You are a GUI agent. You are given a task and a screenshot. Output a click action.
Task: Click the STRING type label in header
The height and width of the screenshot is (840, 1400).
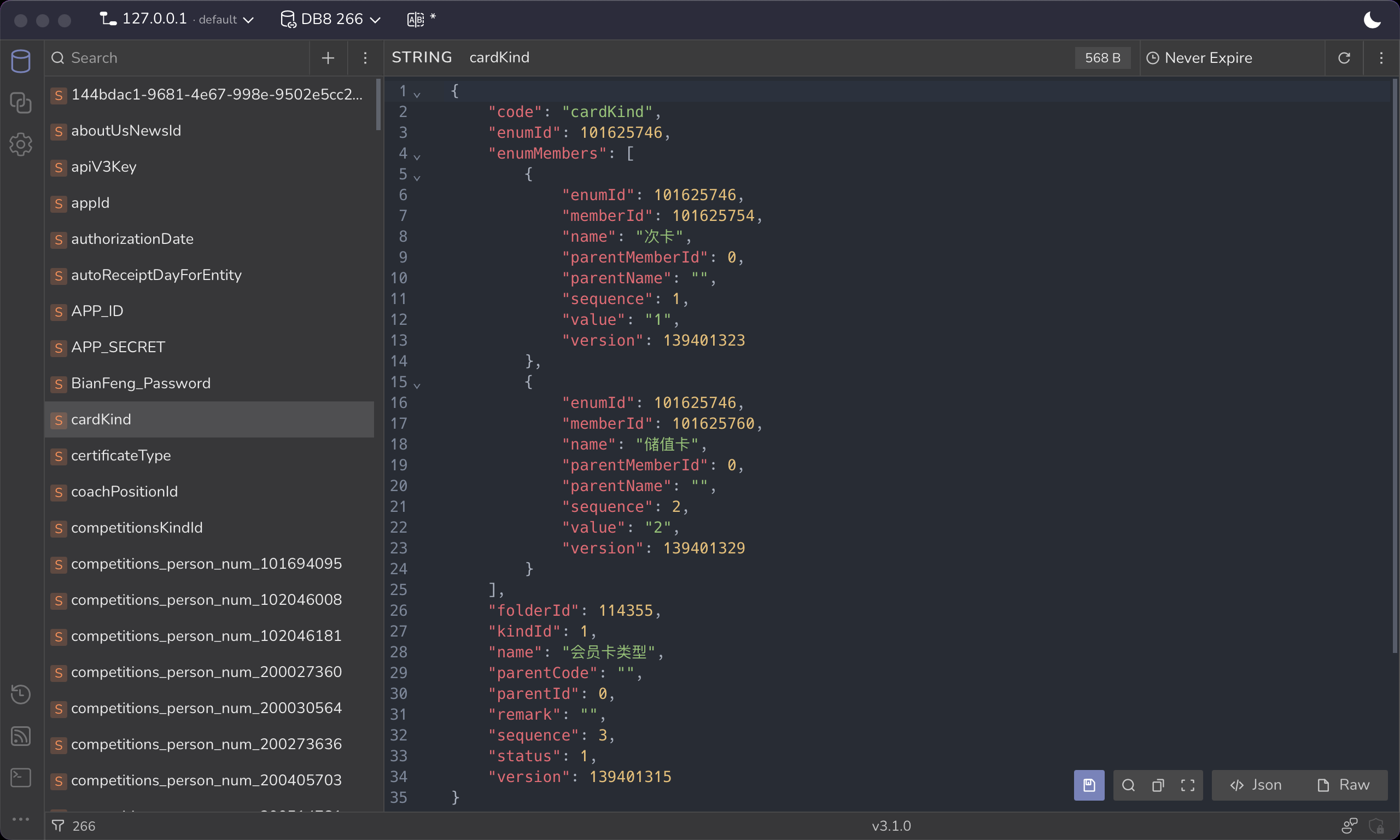coord(422,58)
